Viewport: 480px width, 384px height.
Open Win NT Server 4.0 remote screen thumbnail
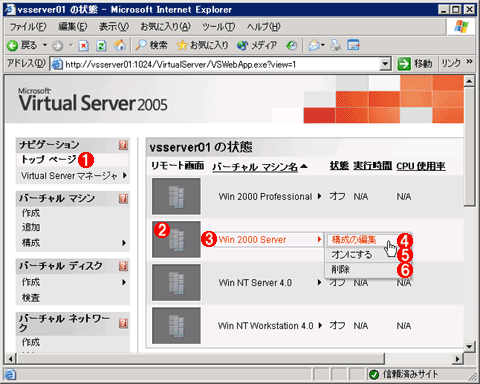(176, 282)
